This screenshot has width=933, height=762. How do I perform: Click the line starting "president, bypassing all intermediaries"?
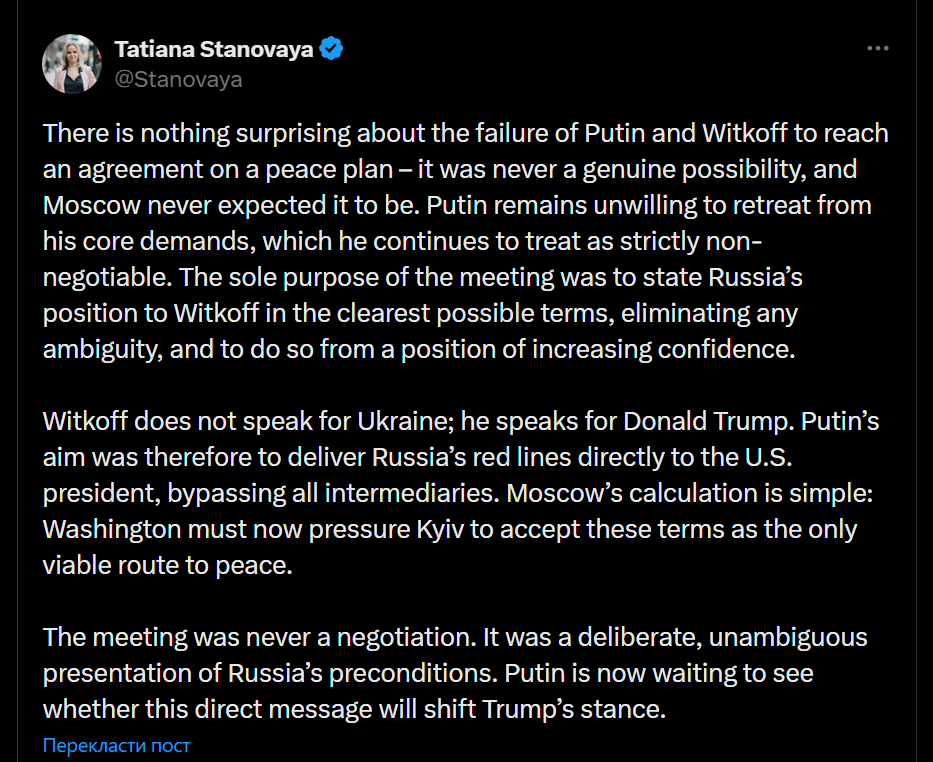pos(455,492)
